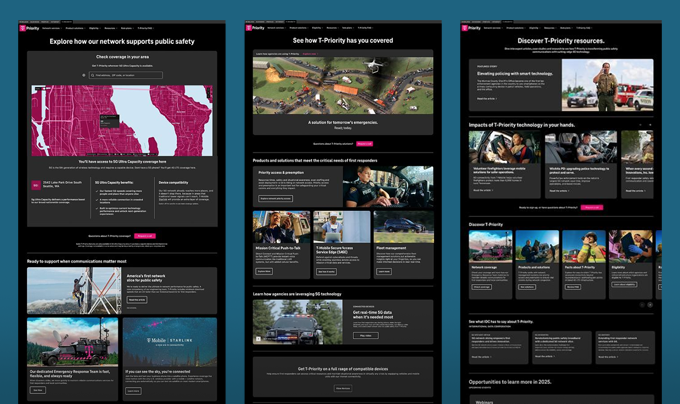Click Read the article on the Wichita PD card
The image size is (680, 404).
(559, 191)
